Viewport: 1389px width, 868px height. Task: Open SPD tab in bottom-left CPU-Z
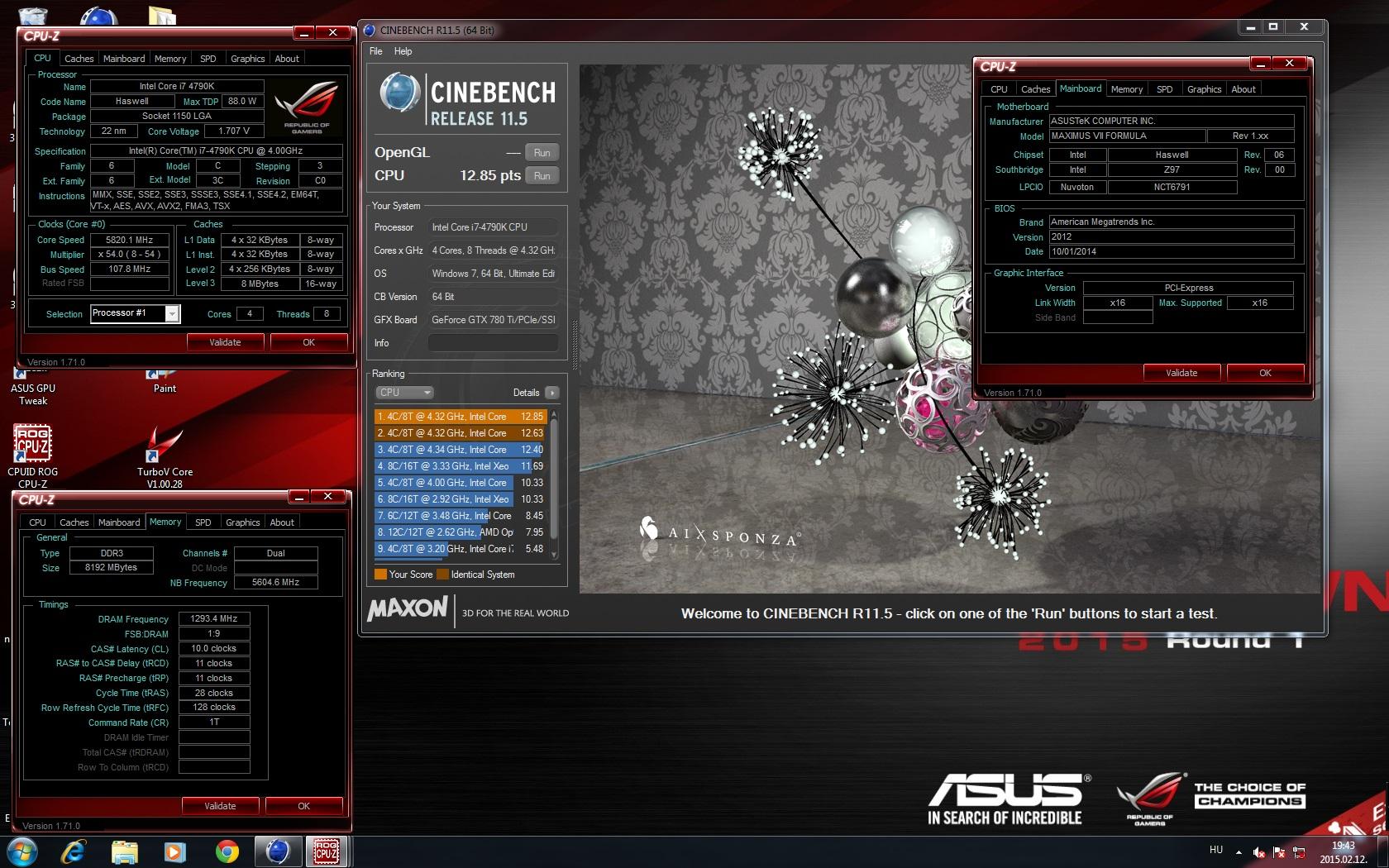point(203,522)
